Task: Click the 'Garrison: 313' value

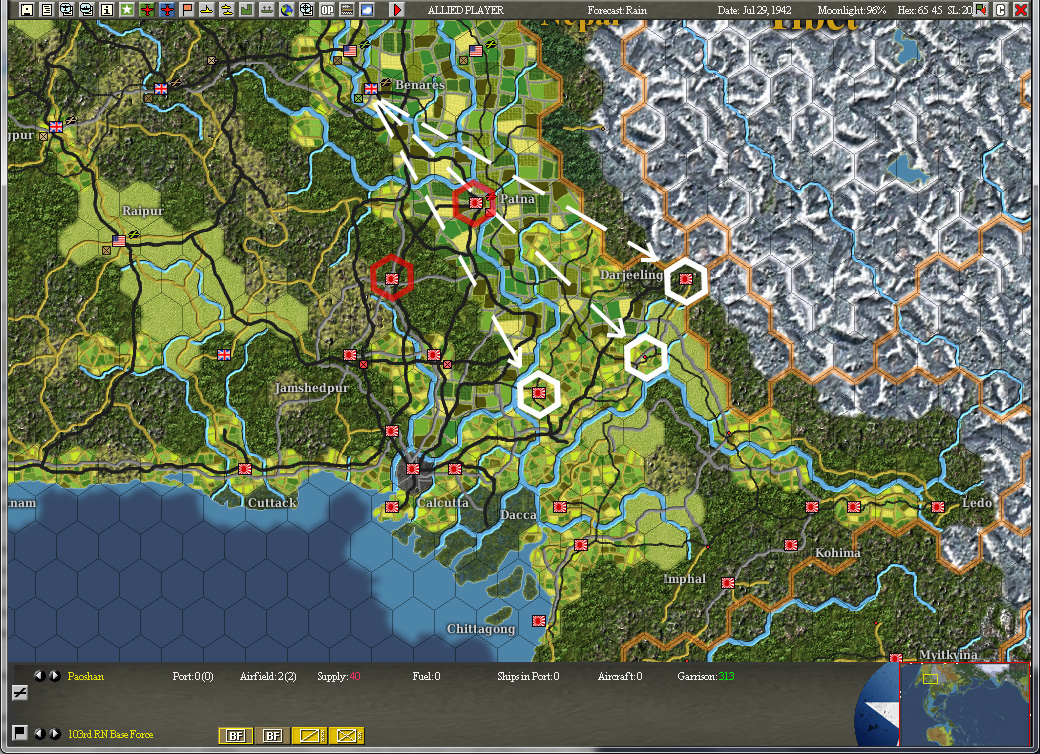Action: pyautogui.click(x=706, y=676)
